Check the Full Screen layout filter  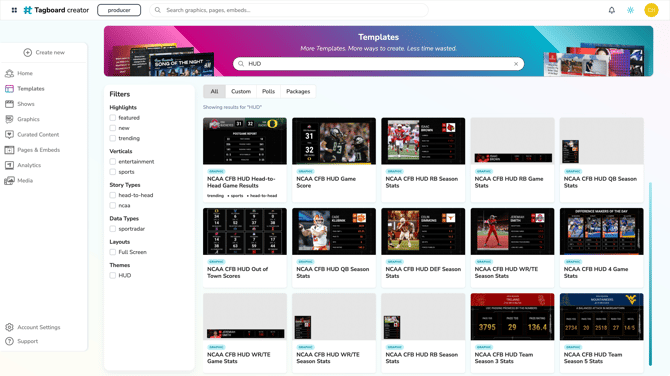tap(113, 252)
